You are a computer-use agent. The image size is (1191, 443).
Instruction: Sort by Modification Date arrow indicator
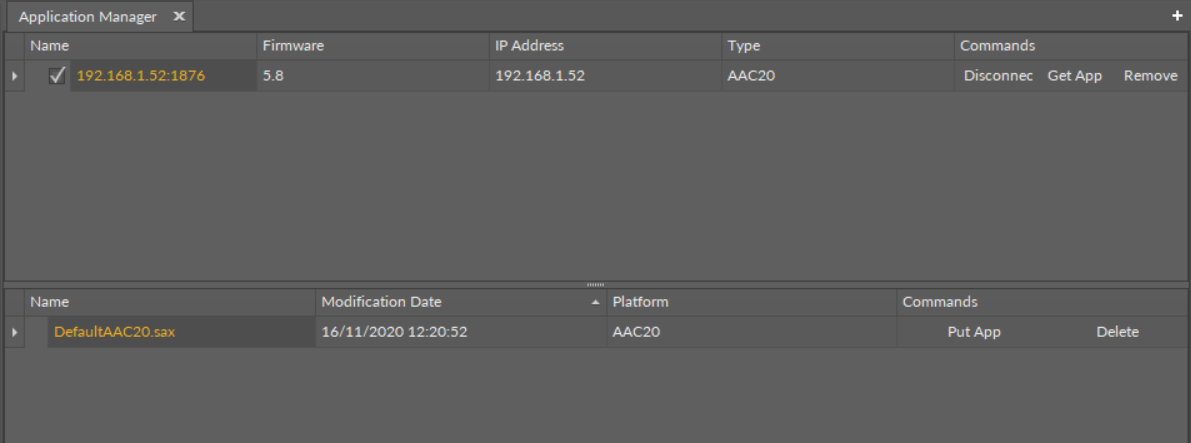point(597,302)
